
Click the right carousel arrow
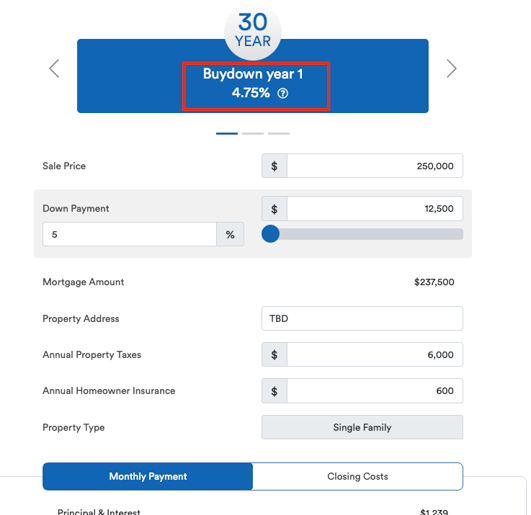click(x=451, y=68)
